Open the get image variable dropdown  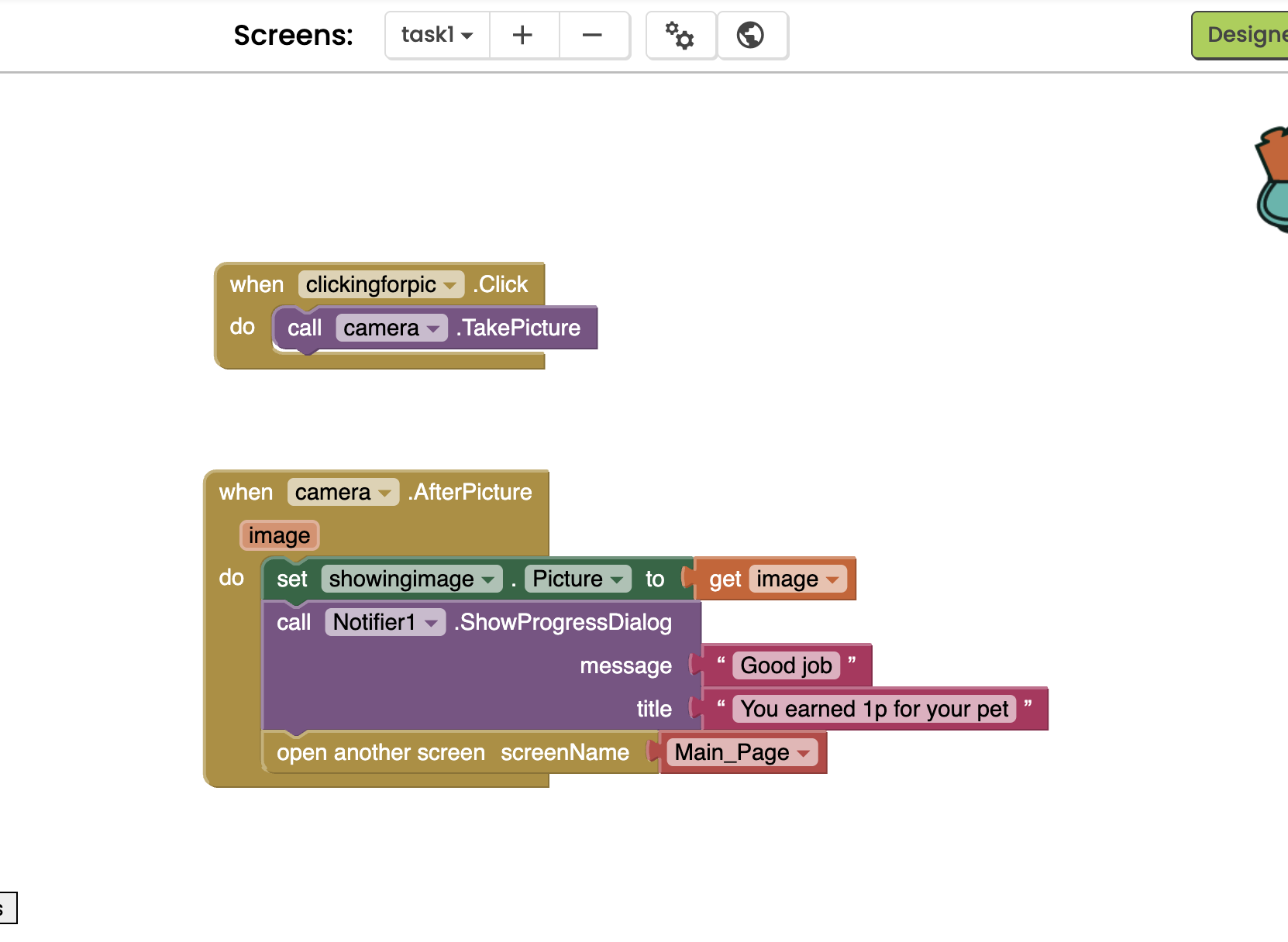797,579
